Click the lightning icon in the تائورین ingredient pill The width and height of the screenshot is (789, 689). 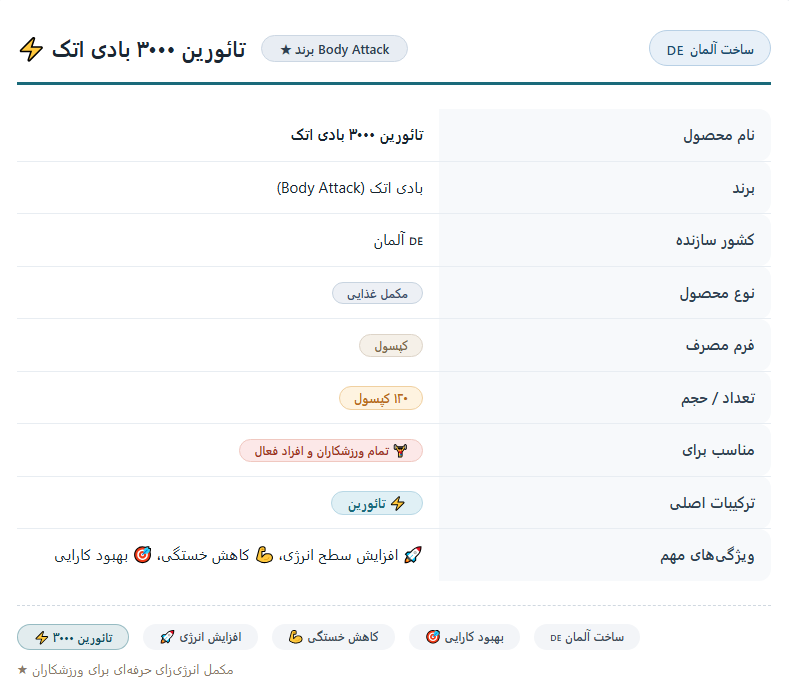click(x=398, y=503)
